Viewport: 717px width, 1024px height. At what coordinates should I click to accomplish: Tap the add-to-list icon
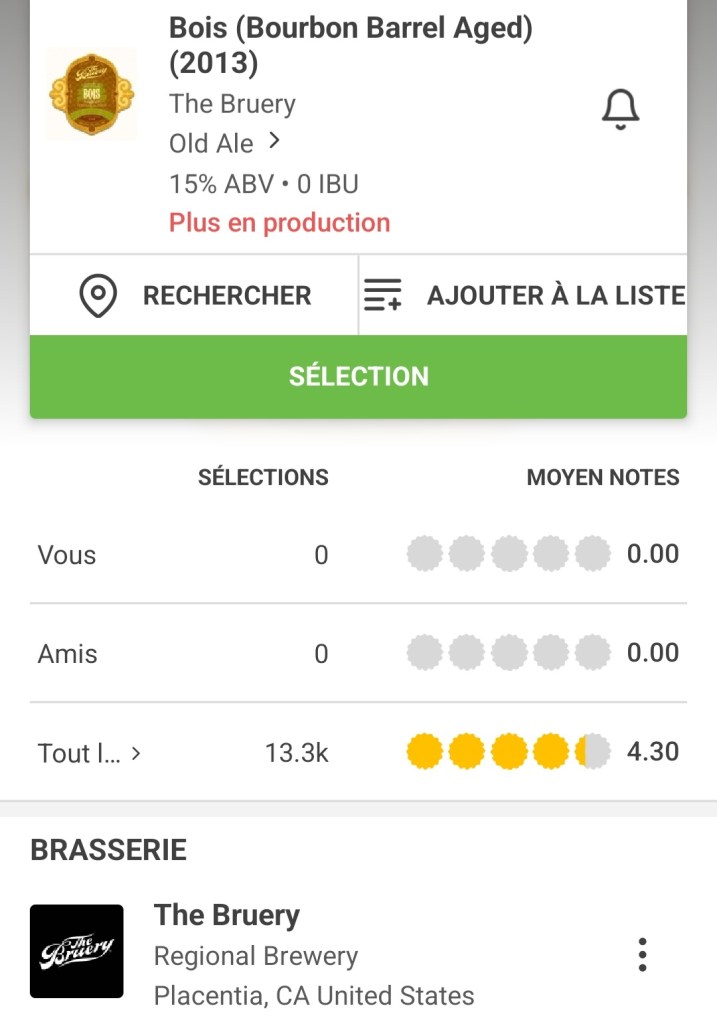tap(382, 296)
